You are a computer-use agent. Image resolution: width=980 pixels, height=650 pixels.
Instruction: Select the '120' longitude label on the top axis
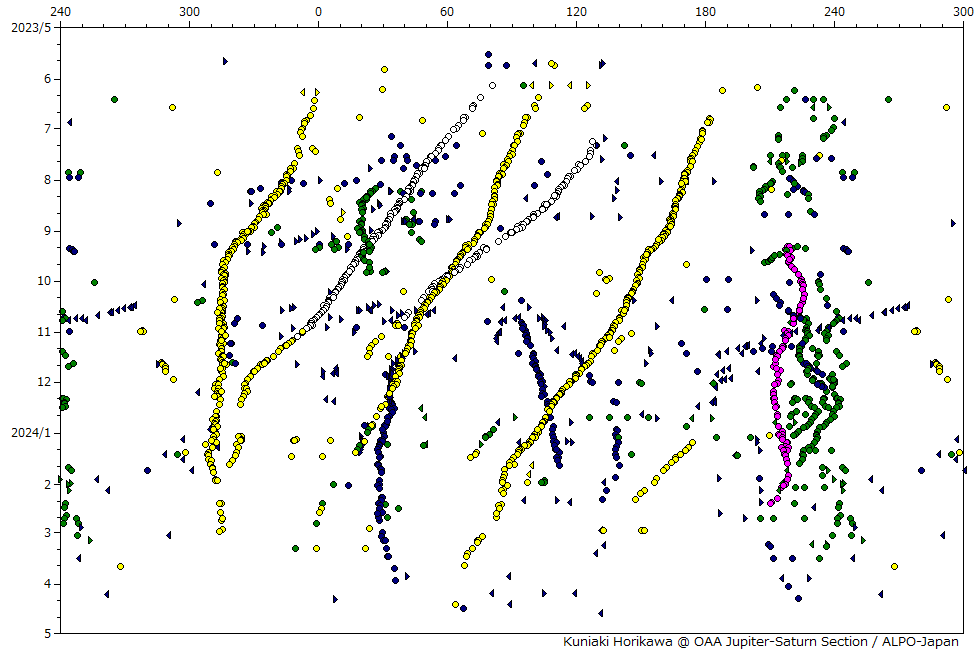(576, 11)
